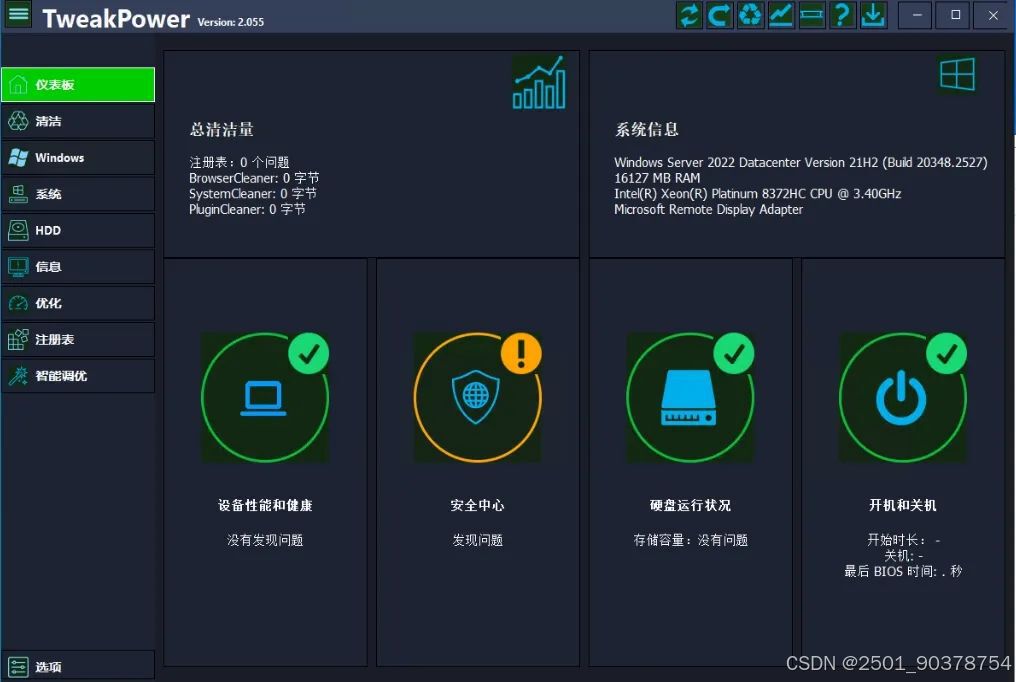The image size is (1016, 682).
Task: Click the 没有发现问题 status text
Action: (x=265, y=540)
